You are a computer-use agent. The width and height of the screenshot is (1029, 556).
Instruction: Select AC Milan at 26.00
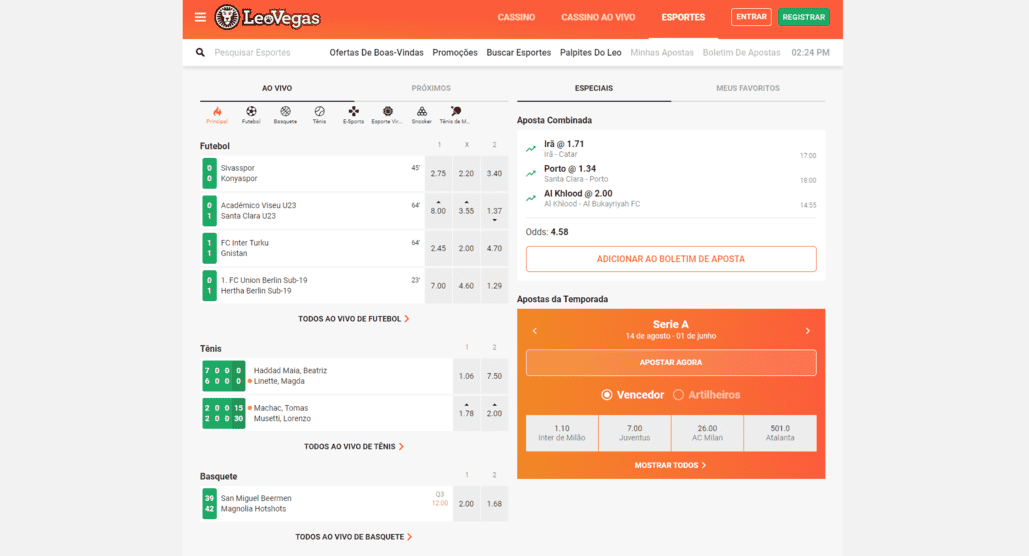(707, 433)
